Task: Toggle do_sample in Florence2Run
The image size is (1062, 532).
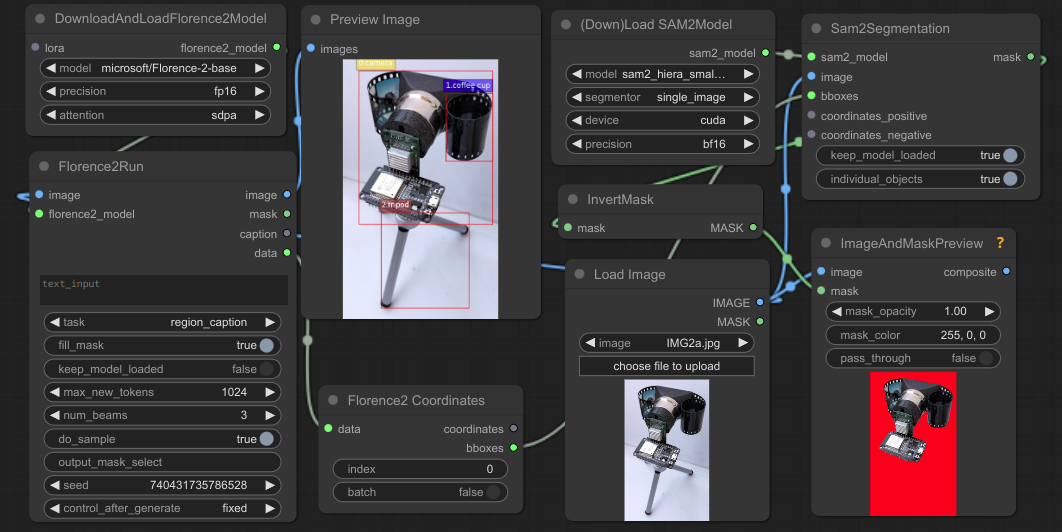Action: click(x=266, y=439)
